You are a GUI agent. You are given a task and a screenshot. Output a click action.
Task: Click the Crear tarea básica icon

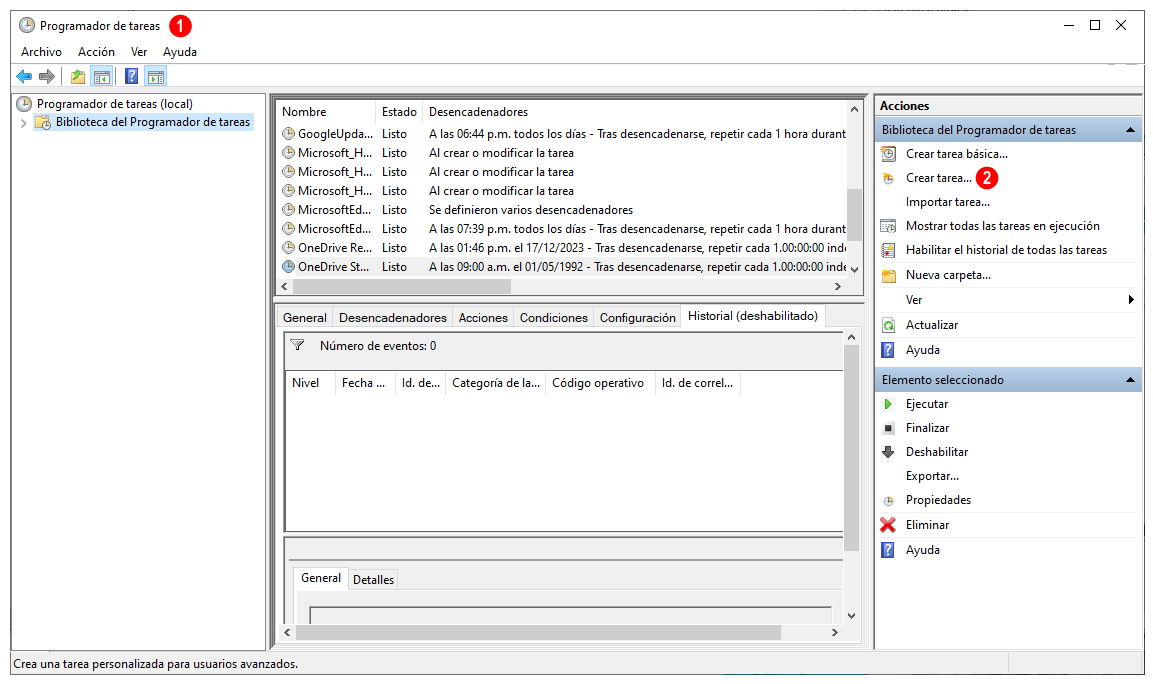888,154
